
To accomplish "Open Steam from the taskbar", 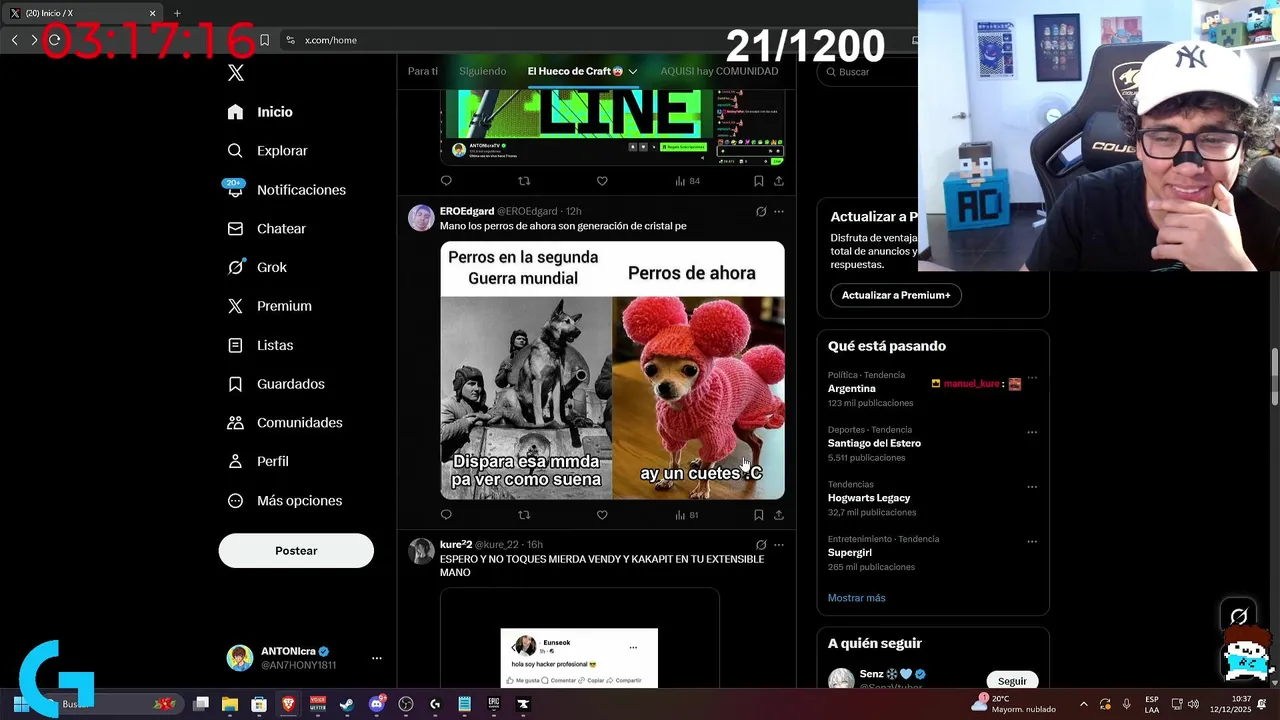I will [346, 704].
